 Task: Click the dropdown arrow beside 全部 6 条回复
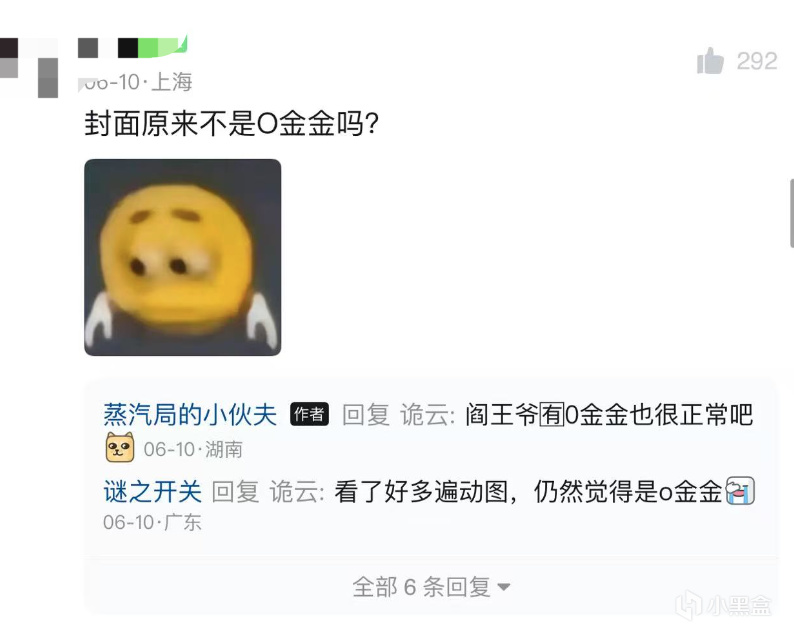[503, 587]
